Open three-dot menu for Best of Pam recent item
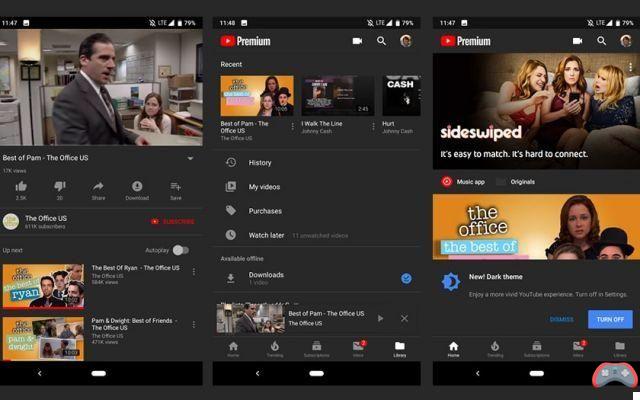 tap(292, 127)
